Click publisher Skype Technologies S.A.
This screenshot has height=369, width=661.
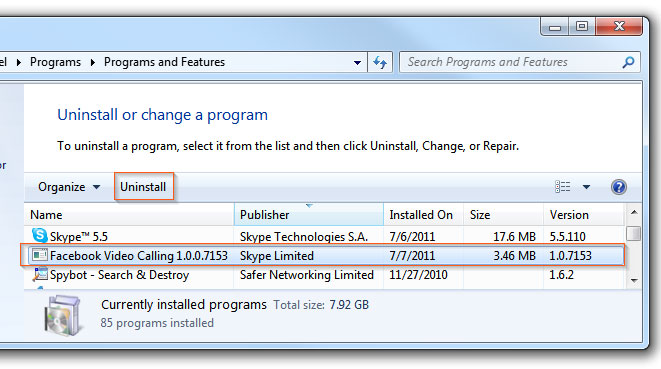click(304, 237)
